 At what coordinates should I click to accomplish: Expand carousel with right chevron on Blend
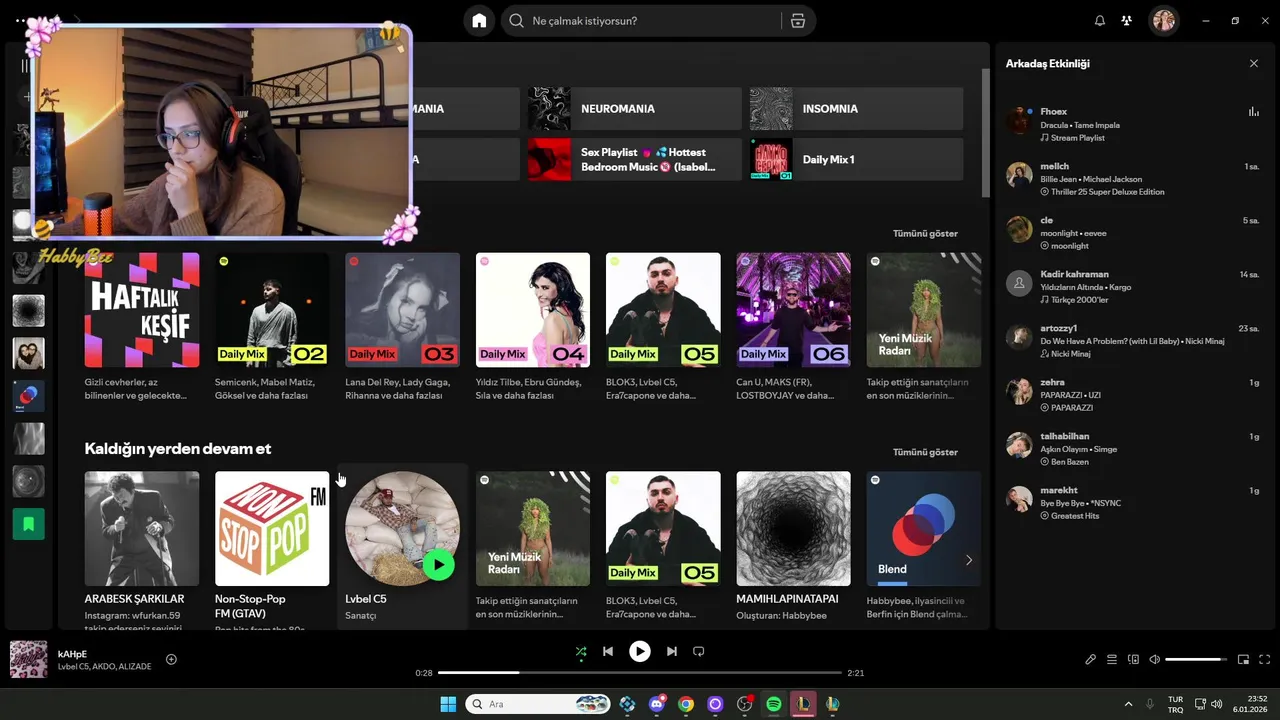click(968, 560)
